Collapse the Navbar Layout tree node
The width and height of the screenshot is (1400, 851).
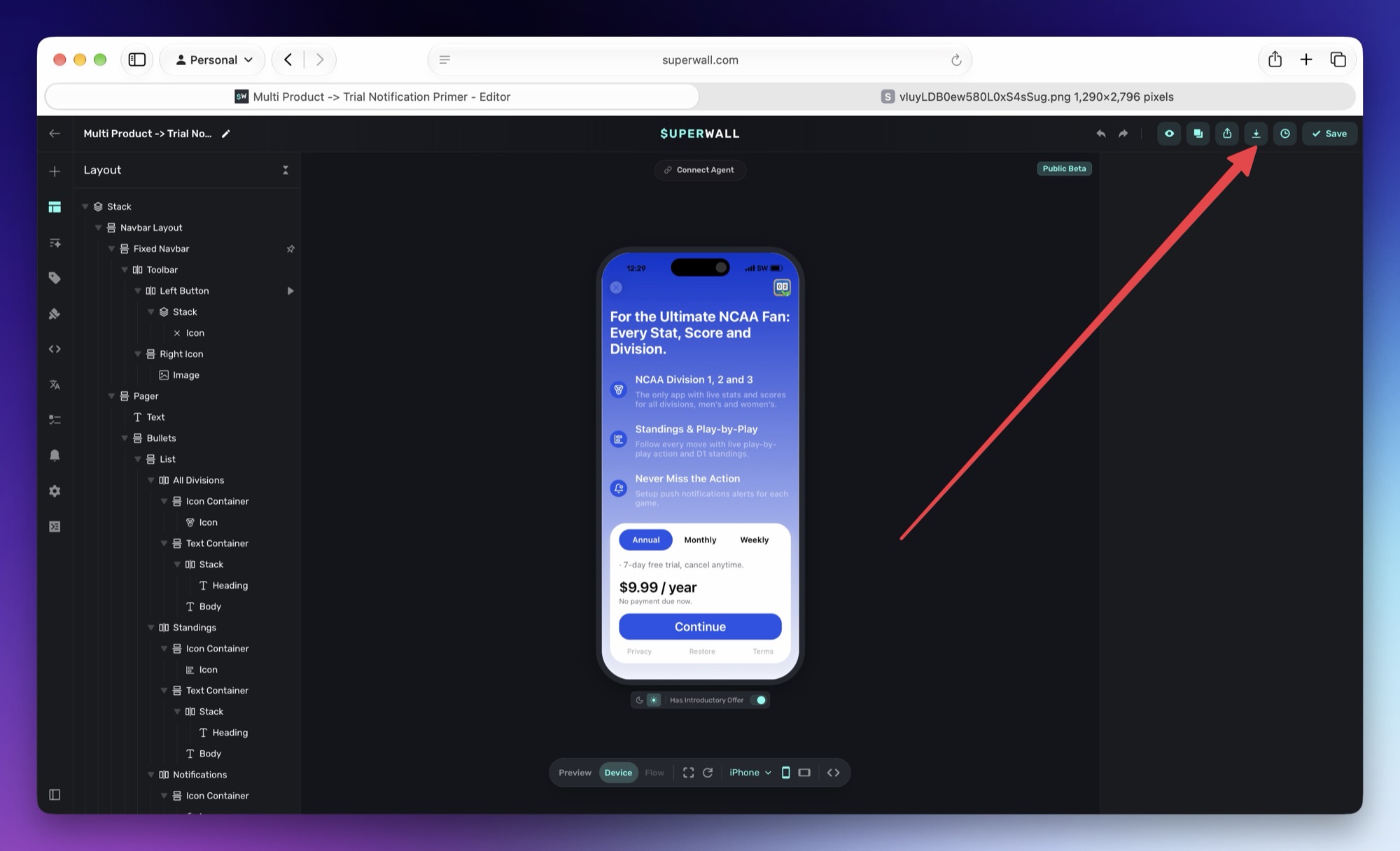click(99, 228)
